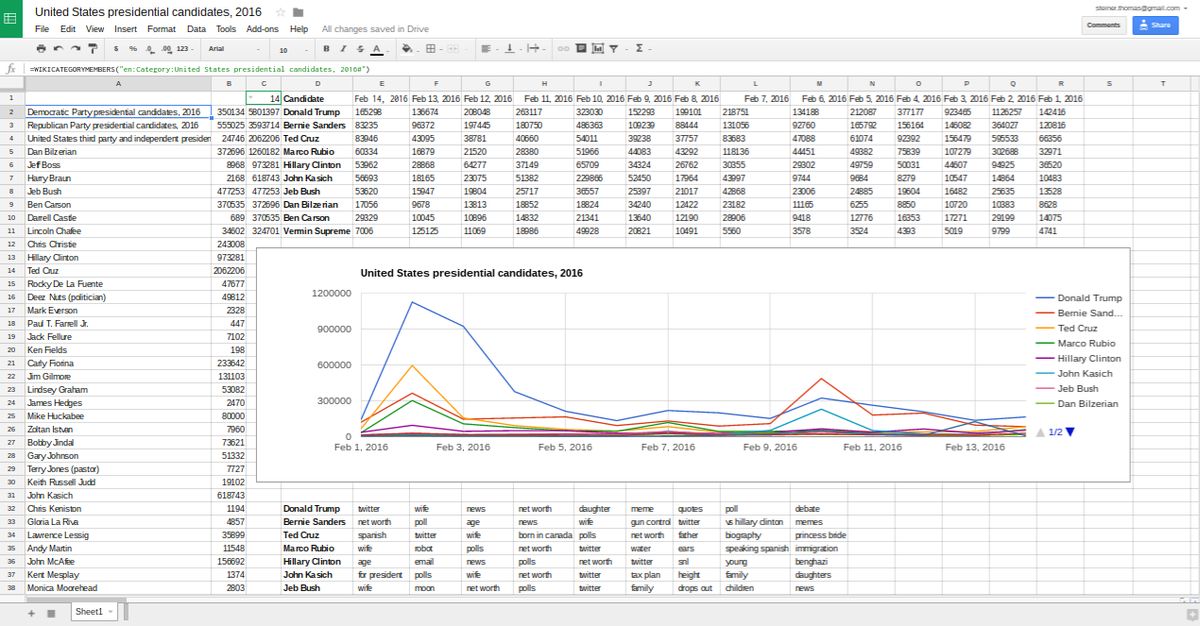Viewport: 1200px width, 626px height.
Task: Click the undo arrow icon
Action: (x=59, y=49)
